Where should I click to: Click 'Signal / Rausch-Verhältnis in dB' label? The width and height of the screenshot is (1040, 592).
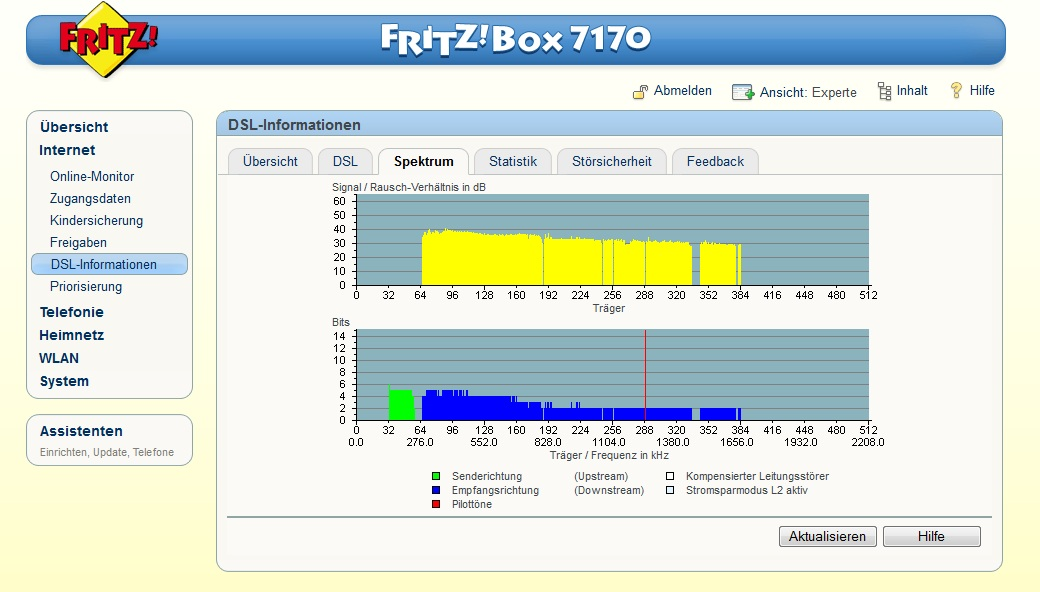tap(409, 187)
